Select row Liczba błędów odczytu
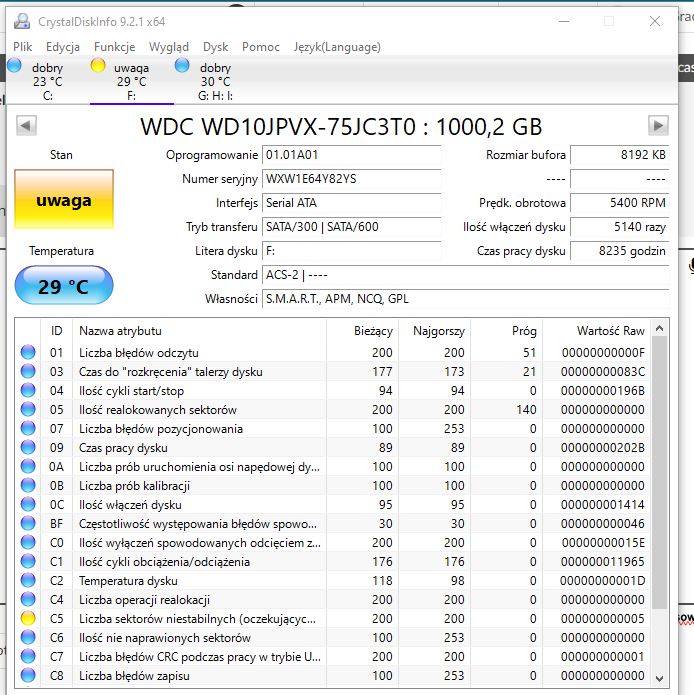This screenshot has width=694, height=695. 333,352
